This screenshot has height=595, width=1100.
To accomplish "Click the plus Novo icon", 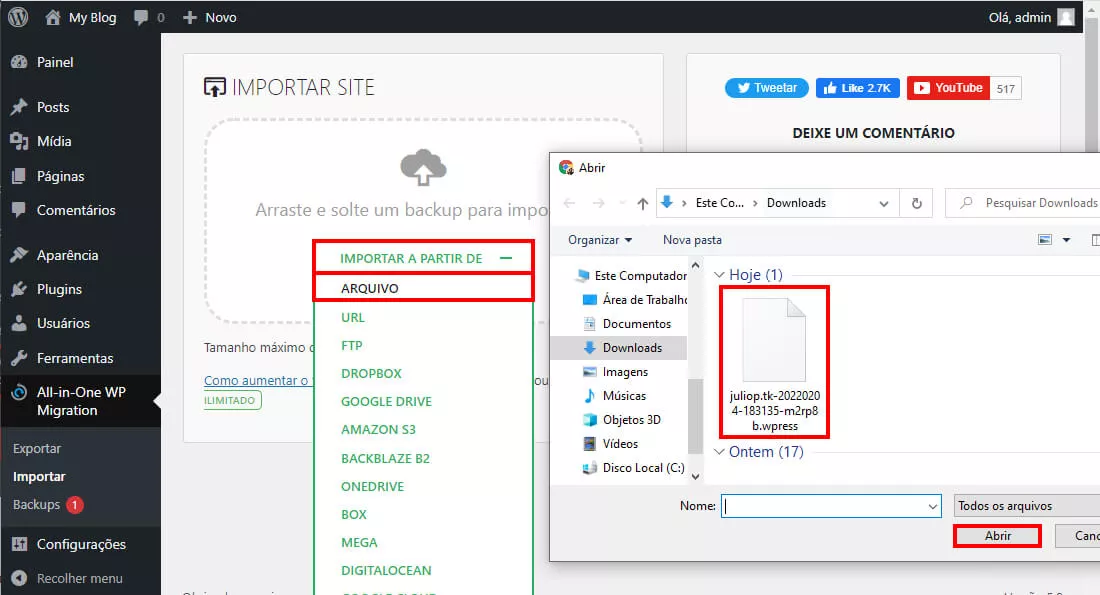I will (x=189, y=18).
